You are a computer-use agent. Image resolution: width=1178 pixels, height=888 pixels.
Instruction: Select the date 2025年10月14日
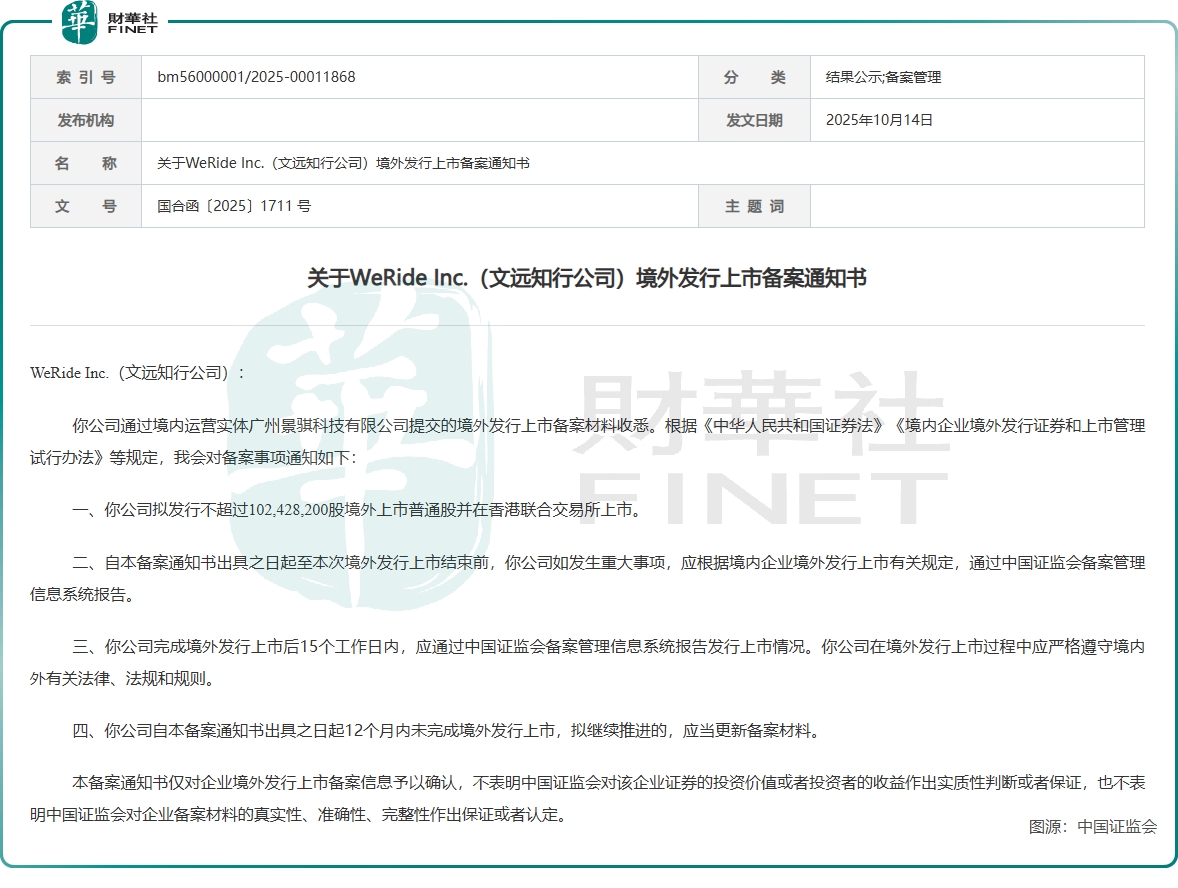(879, 120)
